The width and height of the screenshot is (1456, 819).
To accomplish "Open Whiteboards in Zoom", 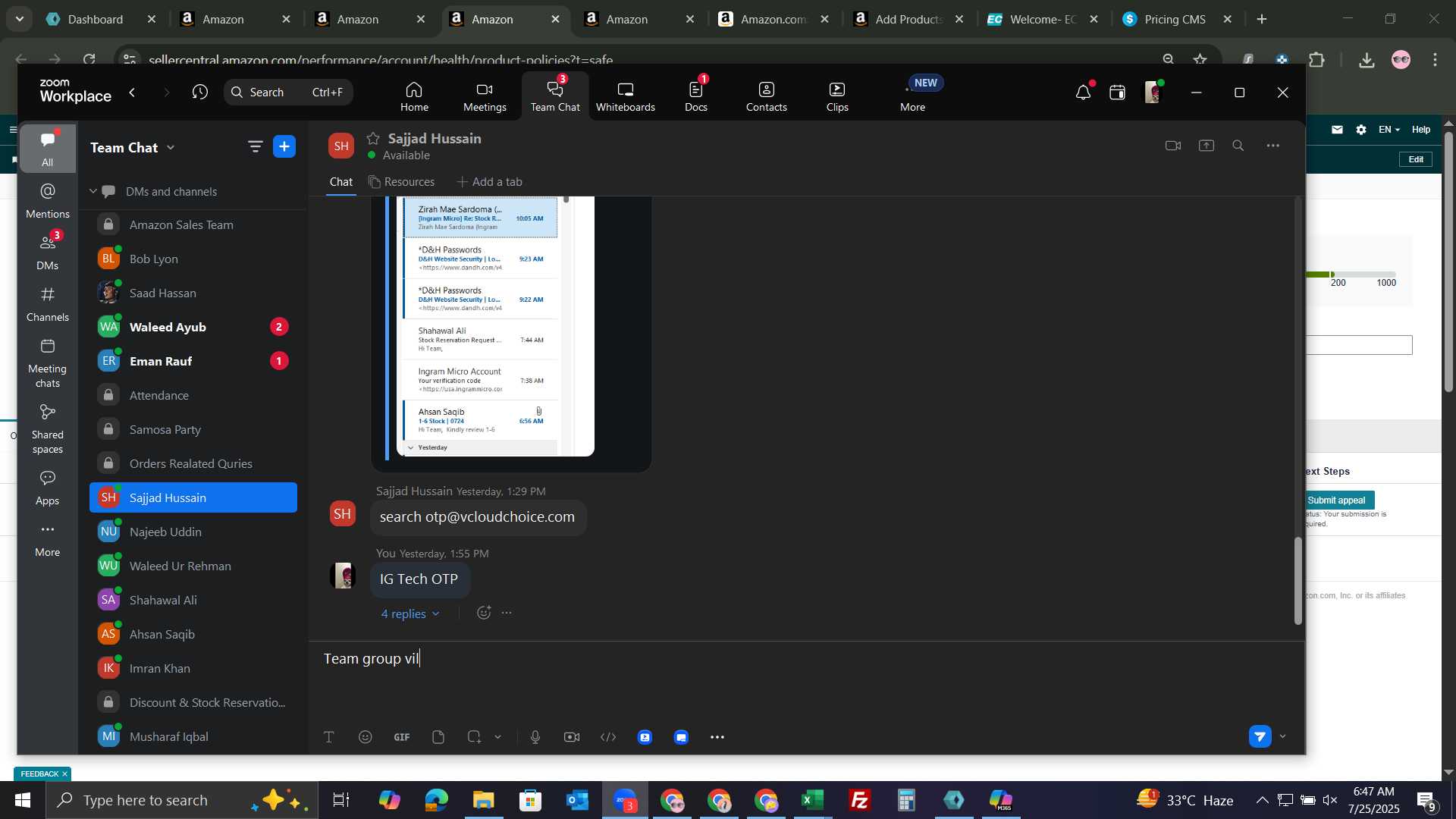I will coord(625,97).
